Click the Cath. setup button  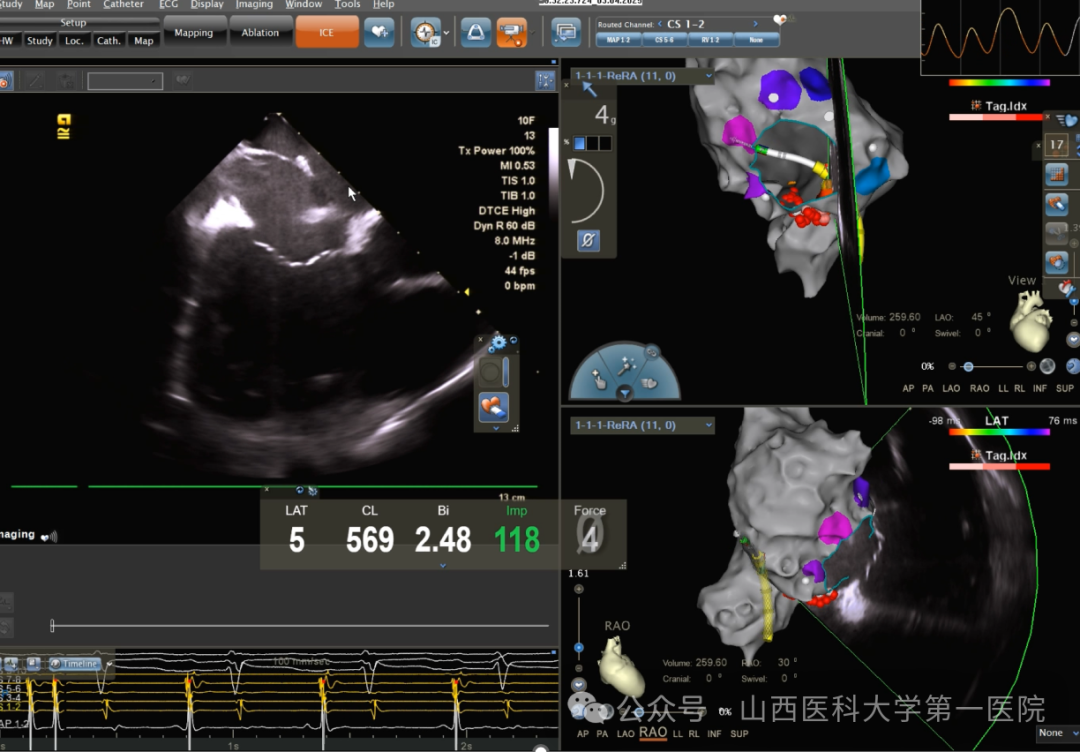109,41
